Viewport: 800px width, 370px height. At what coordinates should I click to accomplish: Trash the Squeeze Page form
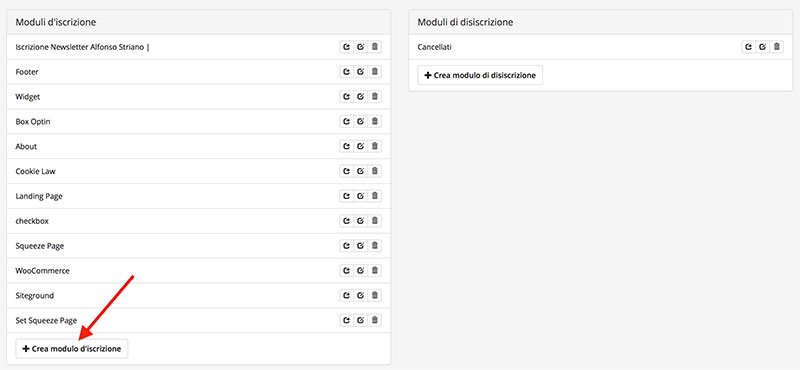tap(374, 245)
